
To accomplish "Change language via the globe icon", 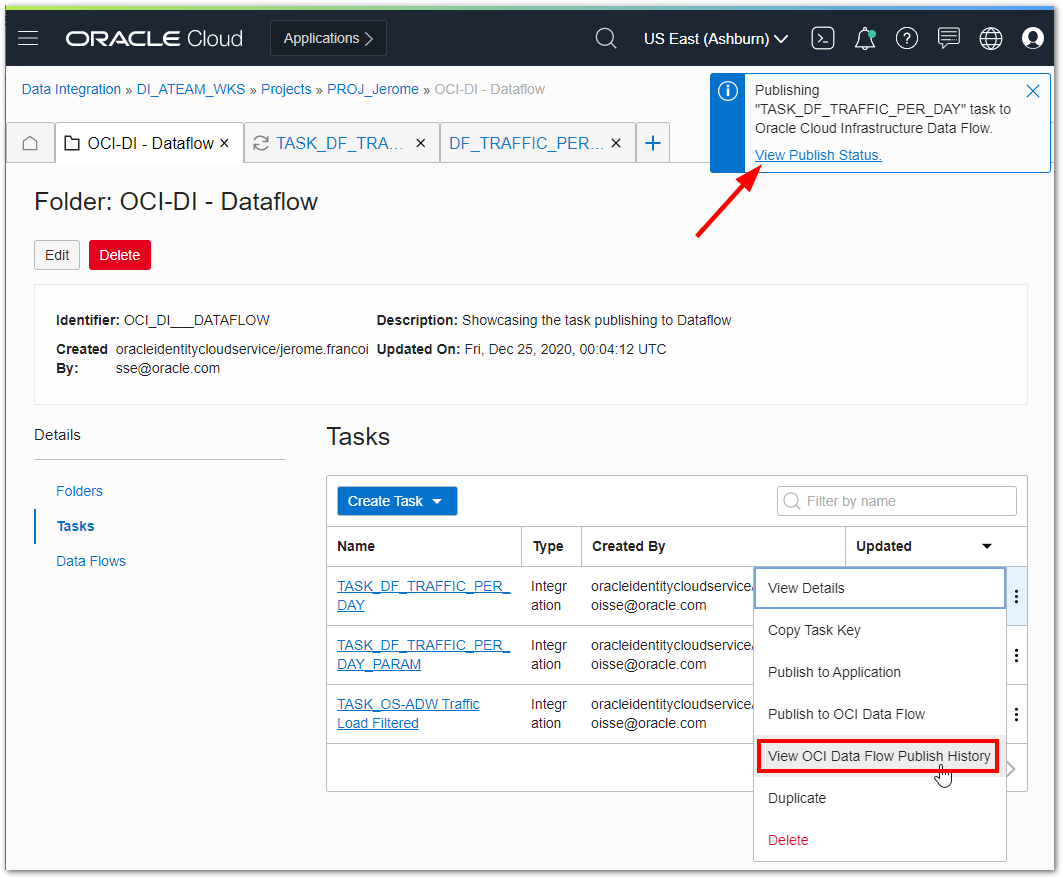I will pos(990,37).
